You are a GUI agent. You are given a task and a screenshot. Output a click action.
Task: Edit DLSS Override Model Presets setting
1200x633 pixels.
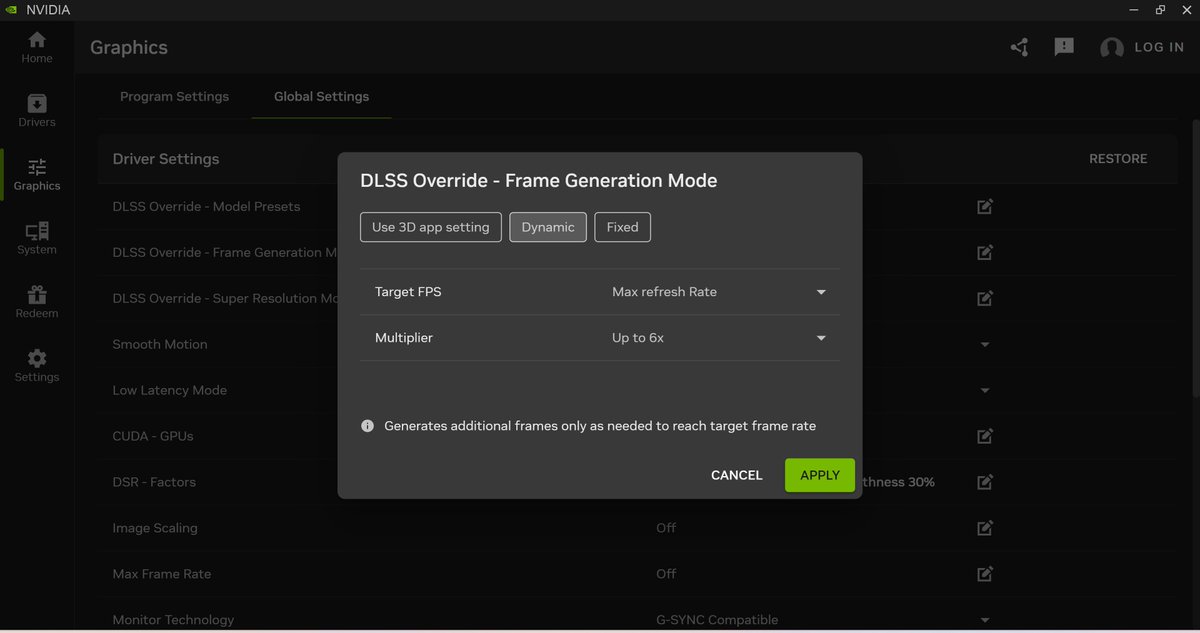985,206
